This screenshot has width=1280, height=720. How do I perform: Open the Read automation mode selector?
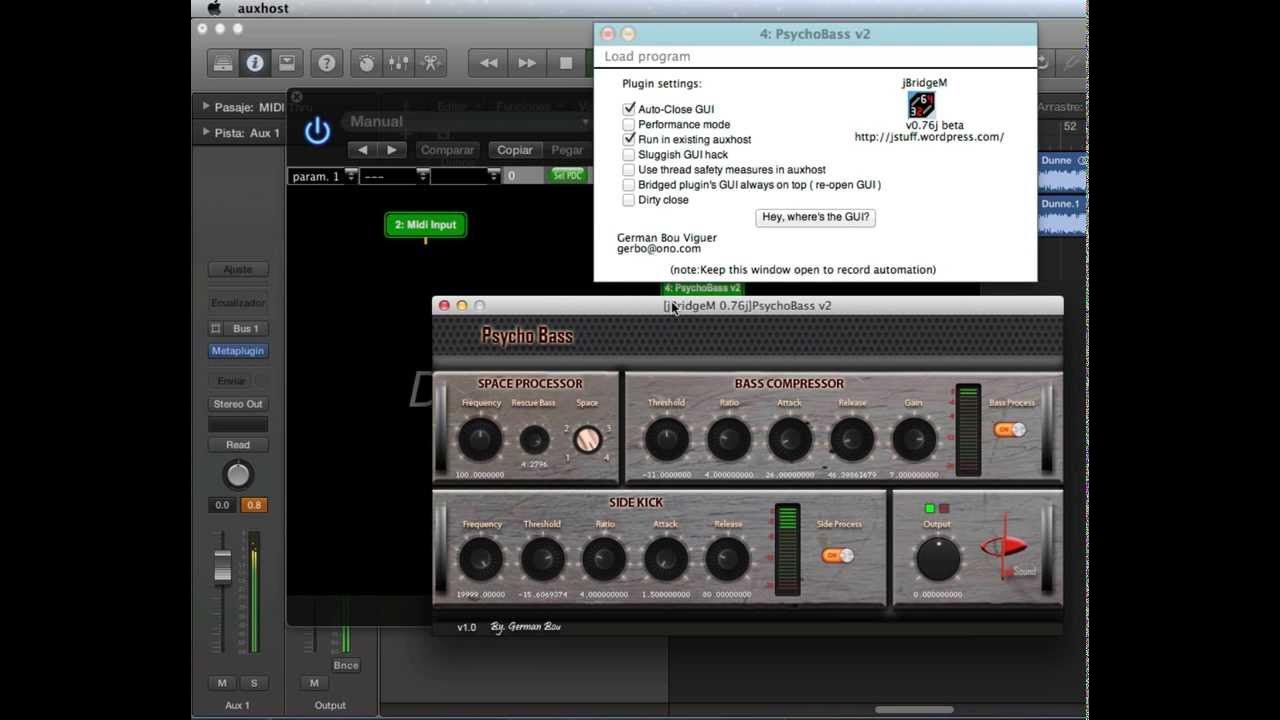click(x=238, y=445)
